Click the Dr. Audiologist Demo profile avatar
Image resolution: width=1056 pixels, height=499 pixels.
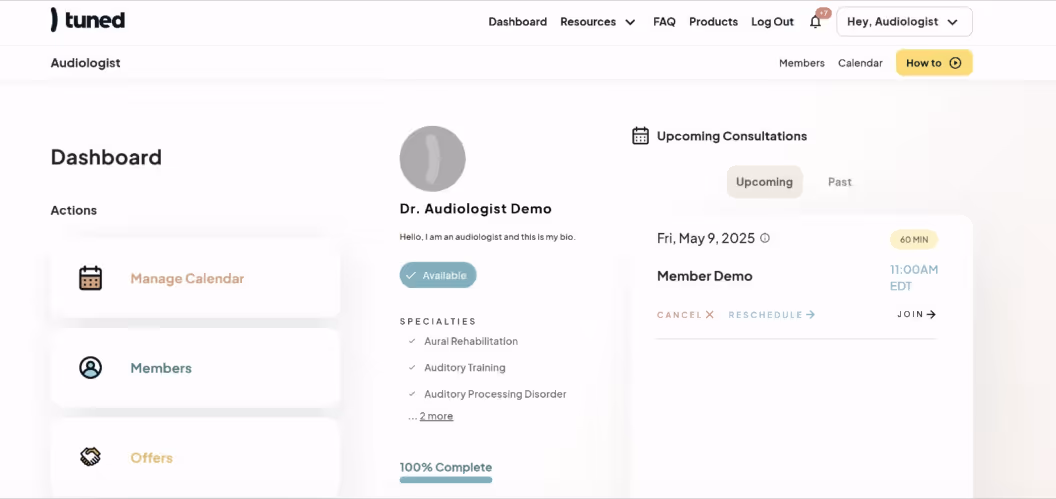[x=432, y=159]
